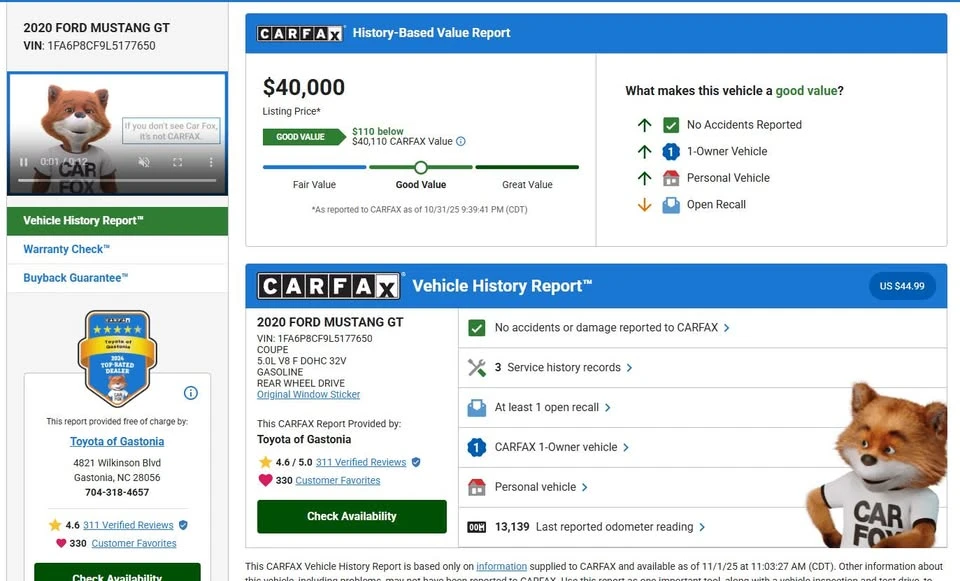Open Toyota of Gastonia sidebar link

coord(117,441)
